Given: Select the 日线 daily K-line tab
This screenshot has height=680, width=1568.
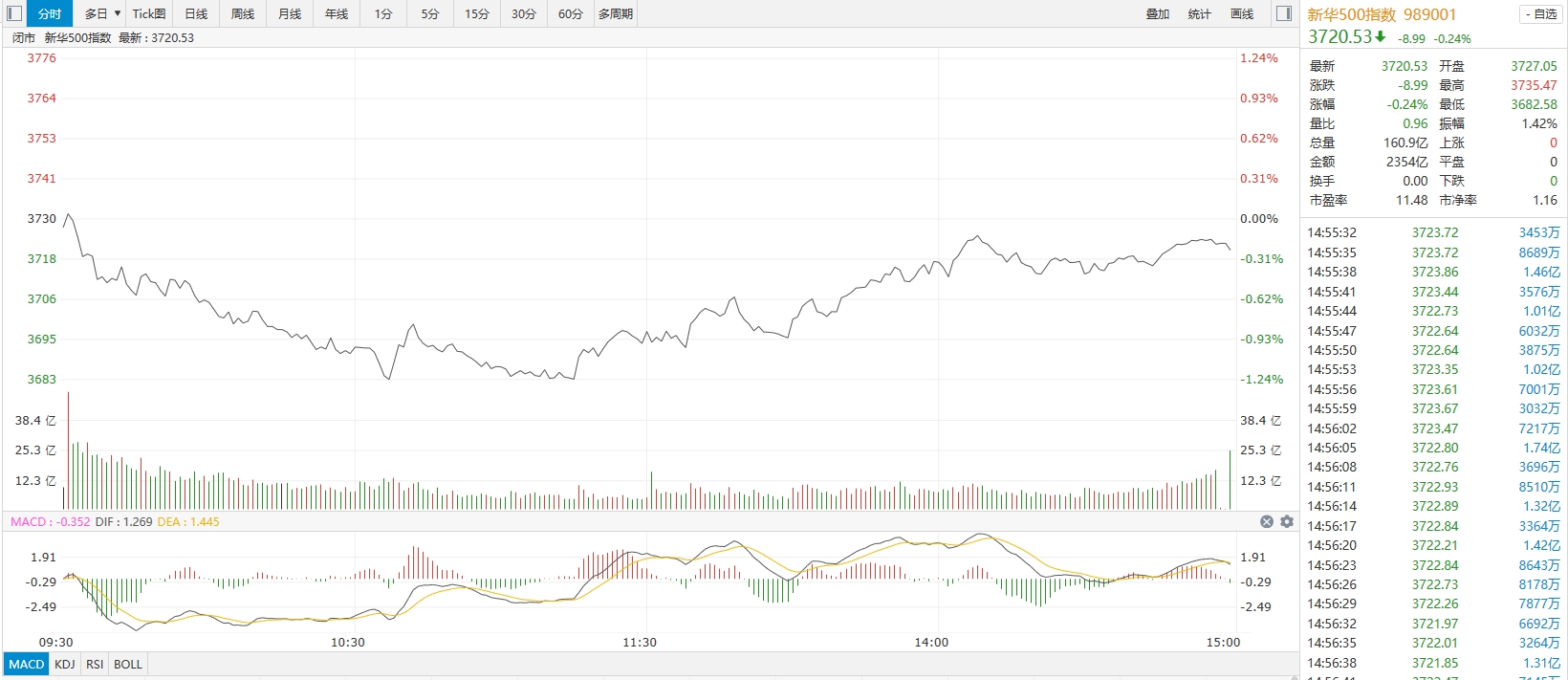Looking at the screenshot, I should [x=196, y=13].
